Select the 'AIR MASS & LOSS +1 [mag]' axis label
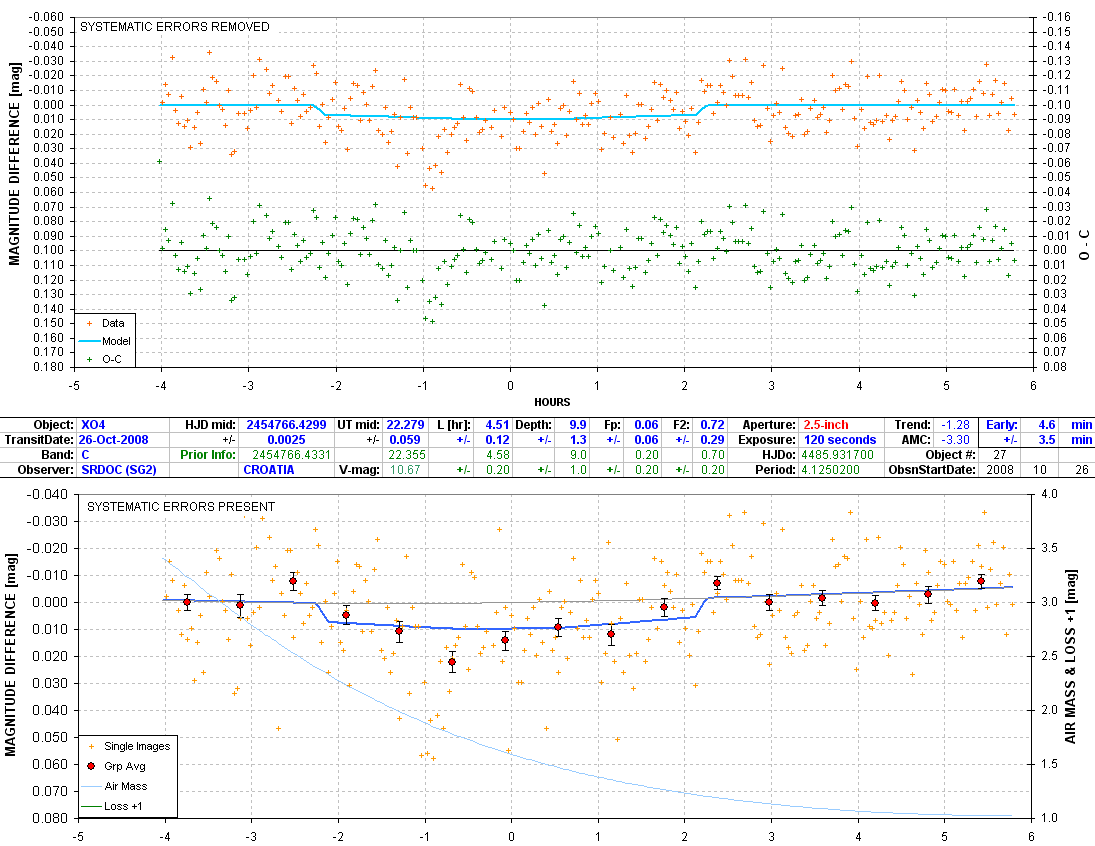 [x=1070, y=657]
